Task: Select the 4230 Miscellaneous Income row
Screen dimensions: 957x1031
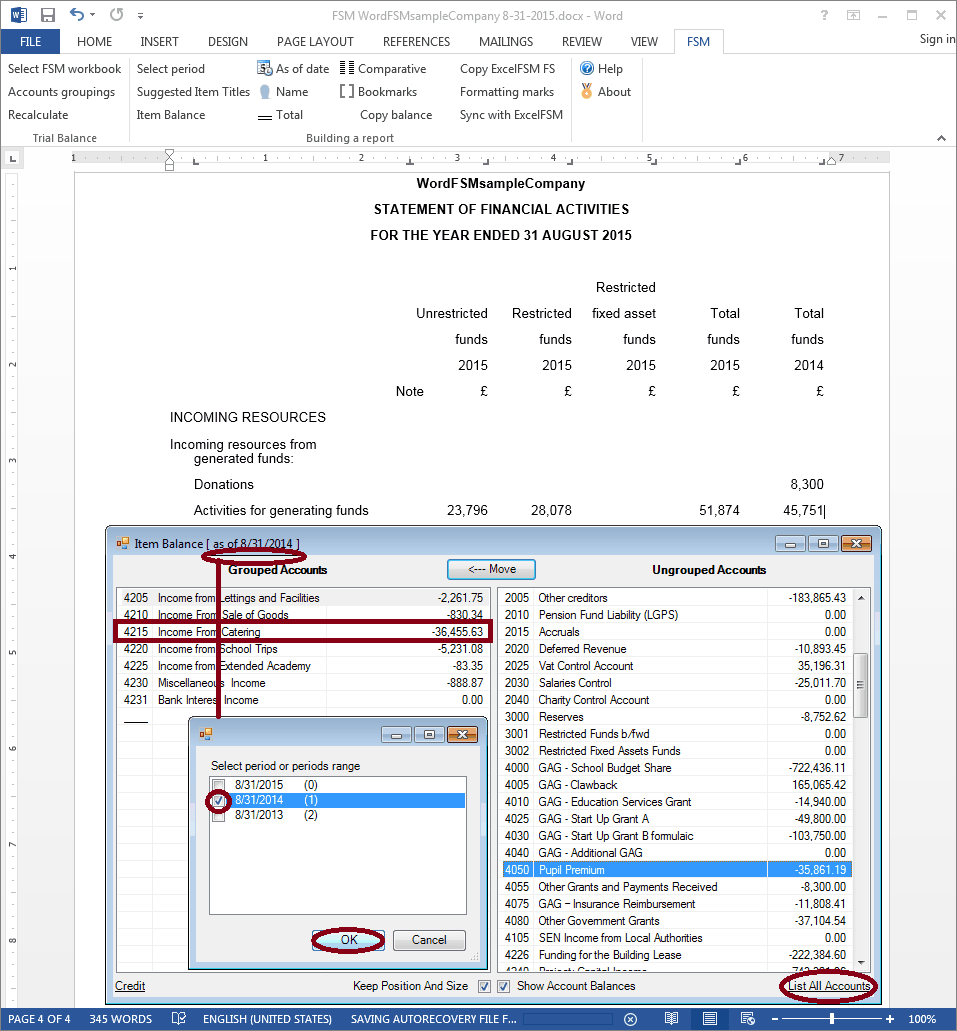Action: click(303, 683)
